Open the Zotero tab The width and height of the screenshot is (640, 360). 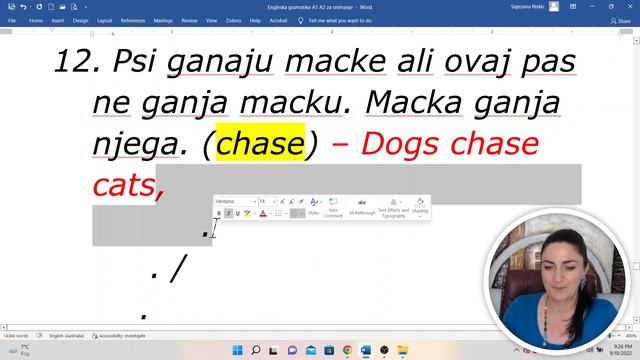(233, 20)
